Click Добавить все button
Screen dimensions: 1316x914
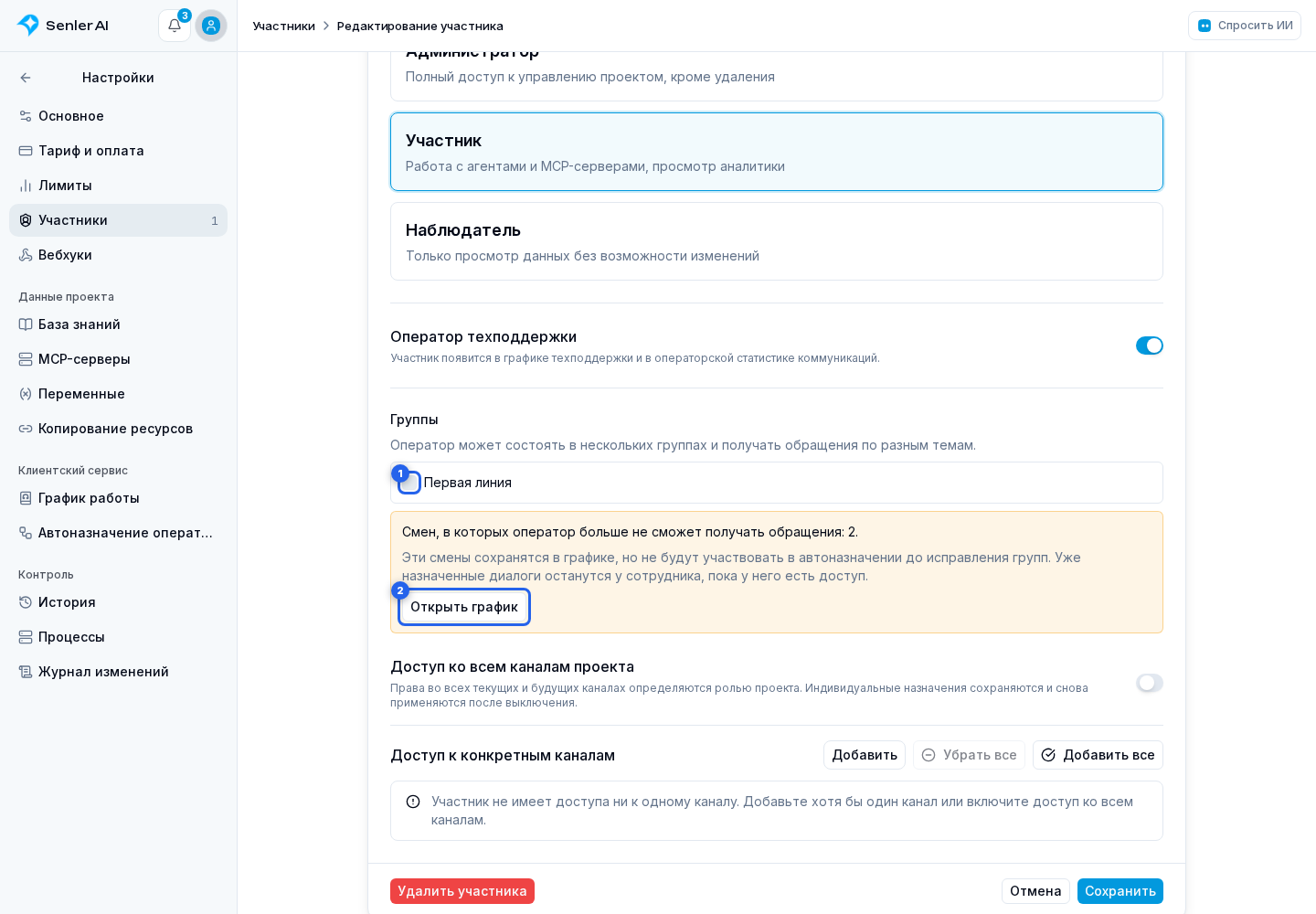1098,755
